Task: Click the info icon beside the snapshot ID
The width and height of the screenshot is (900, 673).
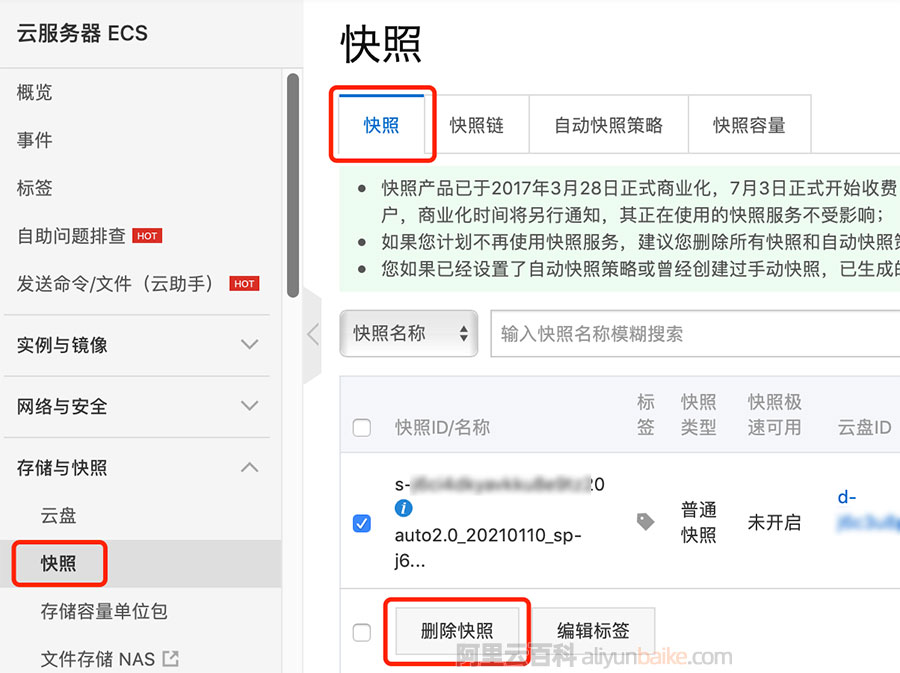Action: tap(404, 508)
